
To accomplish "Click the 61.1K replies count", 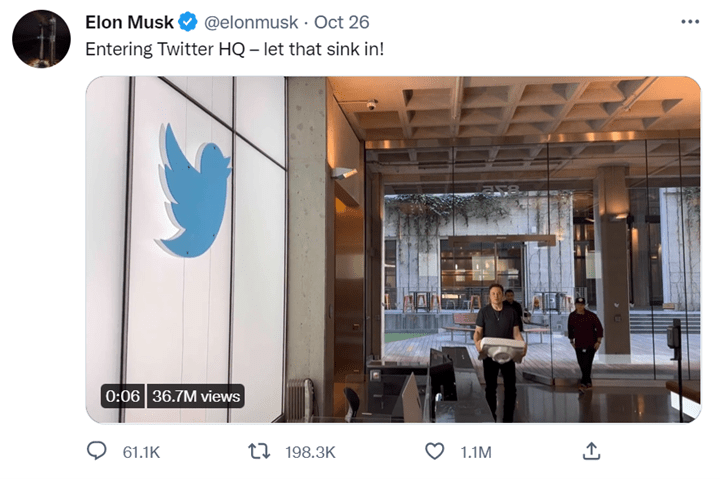I will pyautogui.click(x=141, y=453).
